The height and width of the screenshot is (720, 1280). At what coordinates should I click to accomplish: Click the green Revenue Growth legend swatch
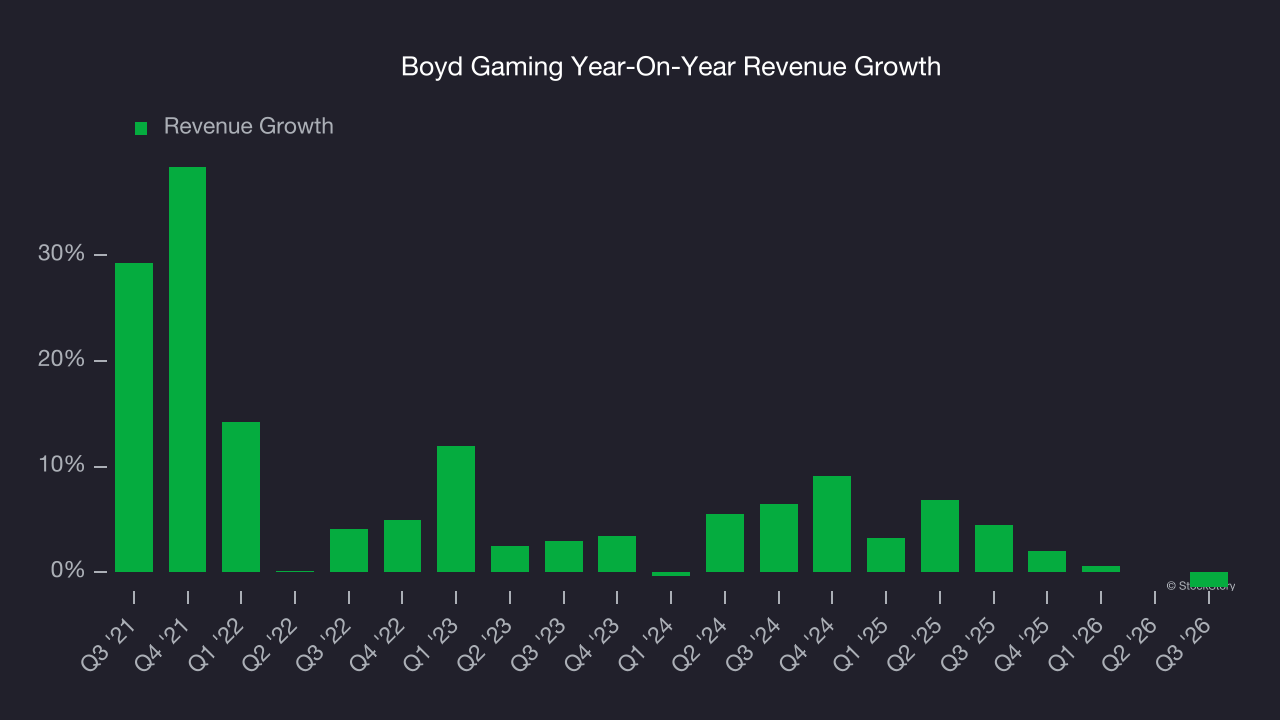click(x=141, y=128)
